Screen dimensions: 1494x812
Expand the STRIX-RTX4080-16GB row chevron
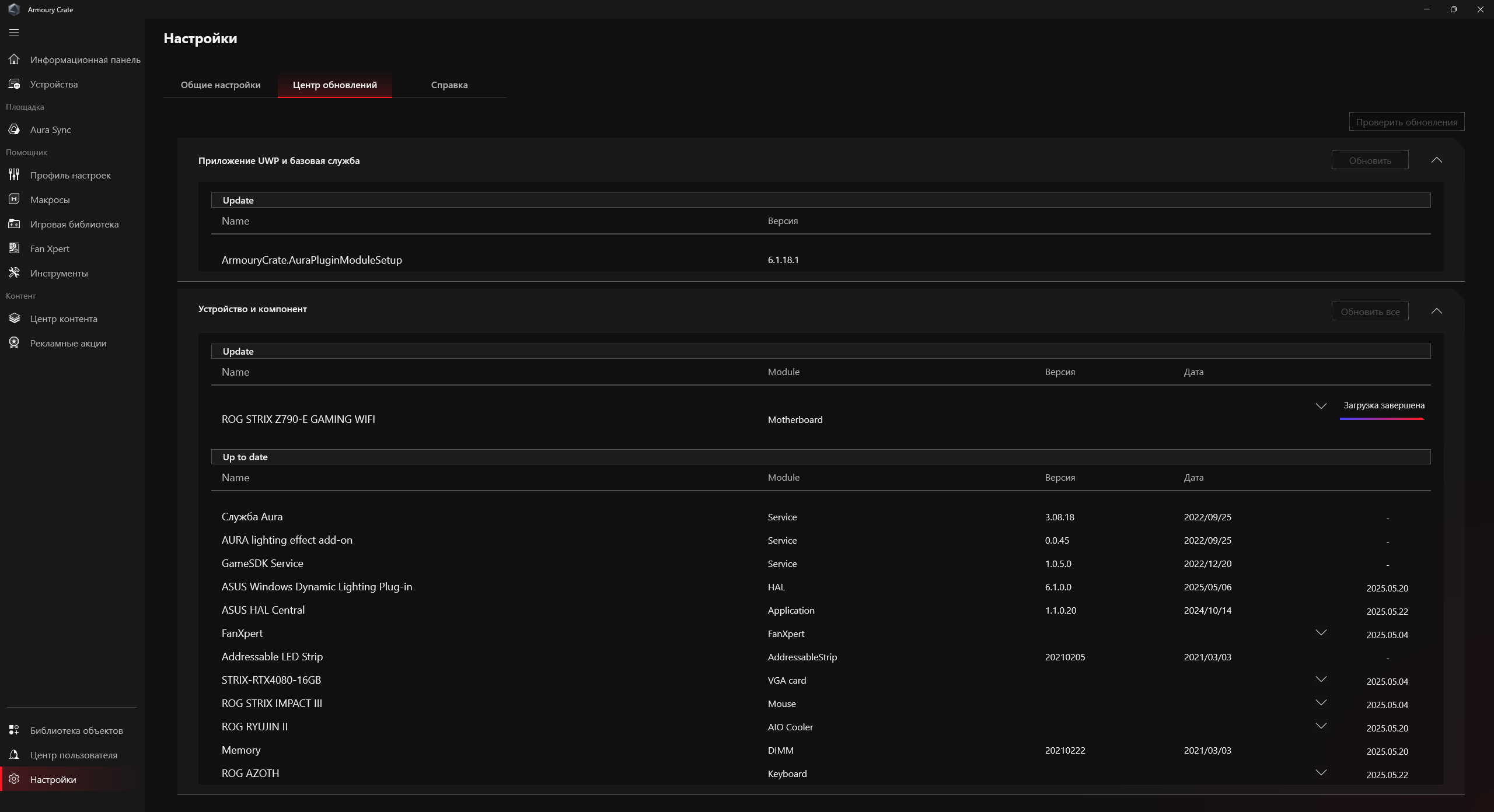(1321, 679)
